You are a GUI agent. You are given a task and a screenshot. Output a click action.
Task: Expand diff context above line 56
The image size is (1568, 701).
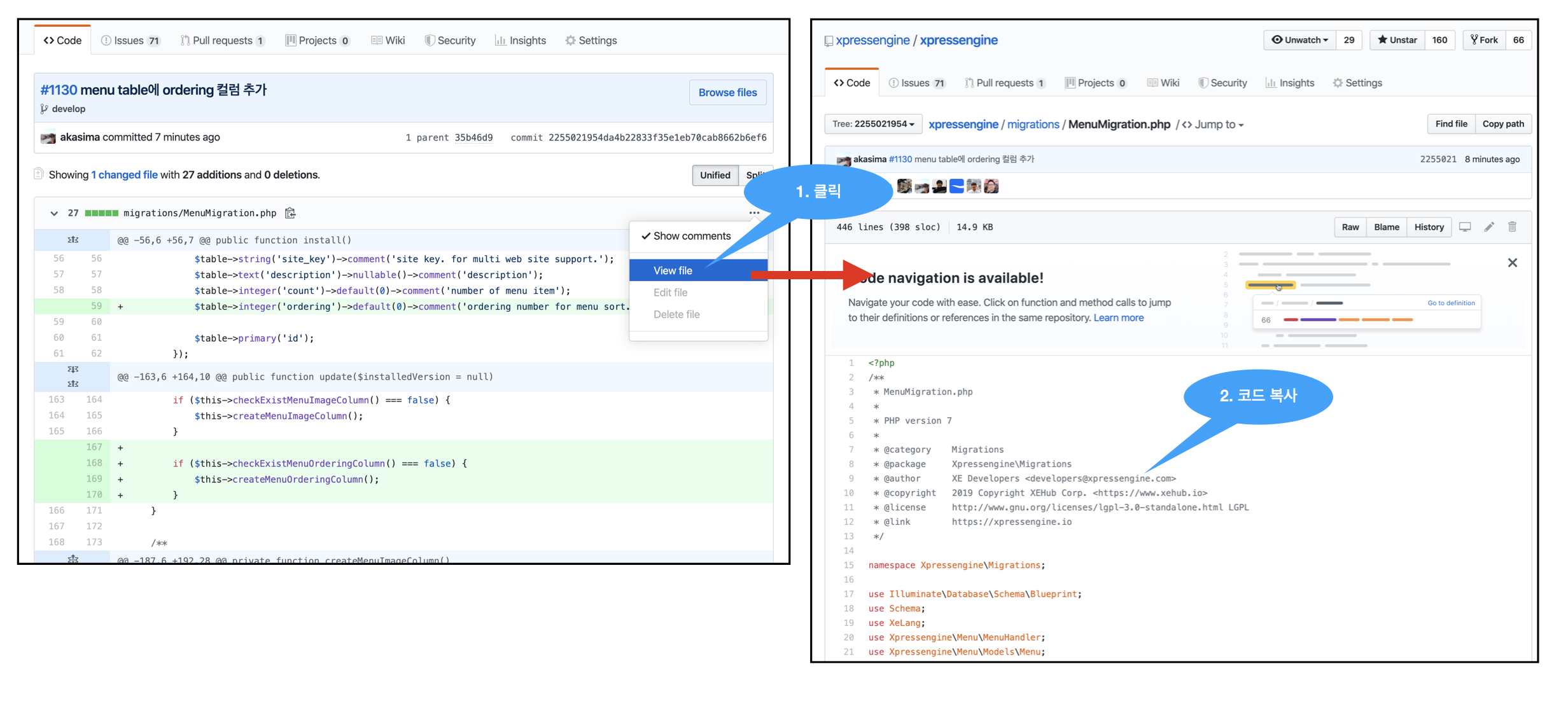pos(73,240)
